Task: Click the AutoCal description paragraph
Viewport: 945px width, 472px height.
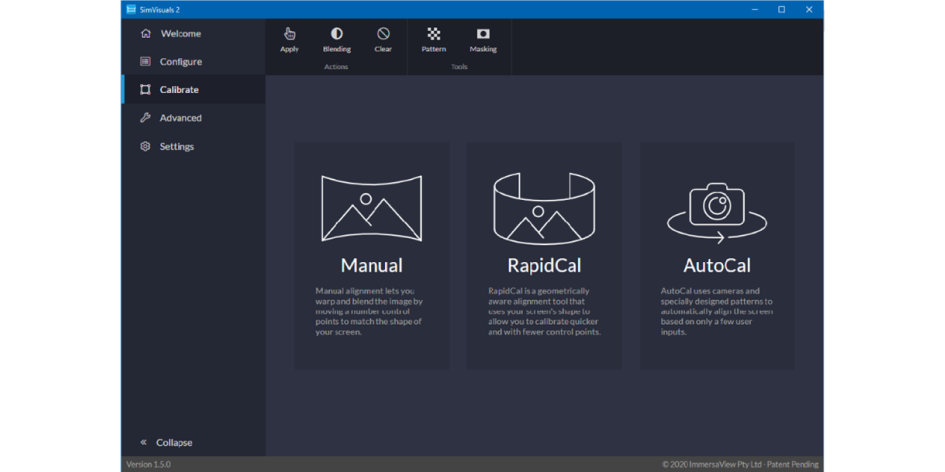Action: click(x=717, y=311)
